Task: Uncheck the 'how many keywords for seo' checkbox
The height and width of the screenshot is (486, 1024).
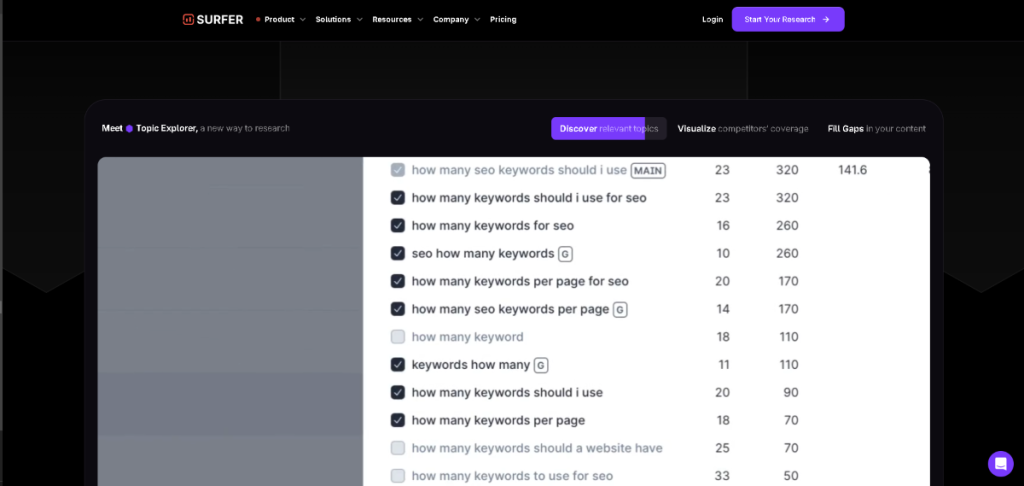Action: coord(398,225)
